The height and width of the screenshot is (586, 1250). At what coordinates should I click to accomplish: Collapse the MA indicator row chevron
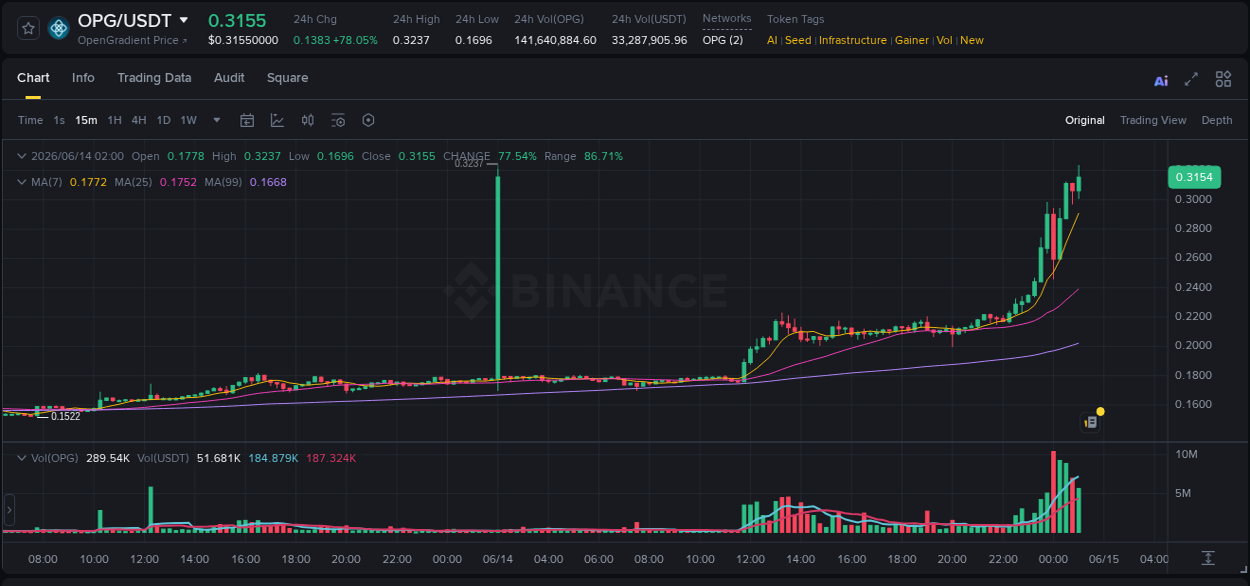click(x=21, y=182)
